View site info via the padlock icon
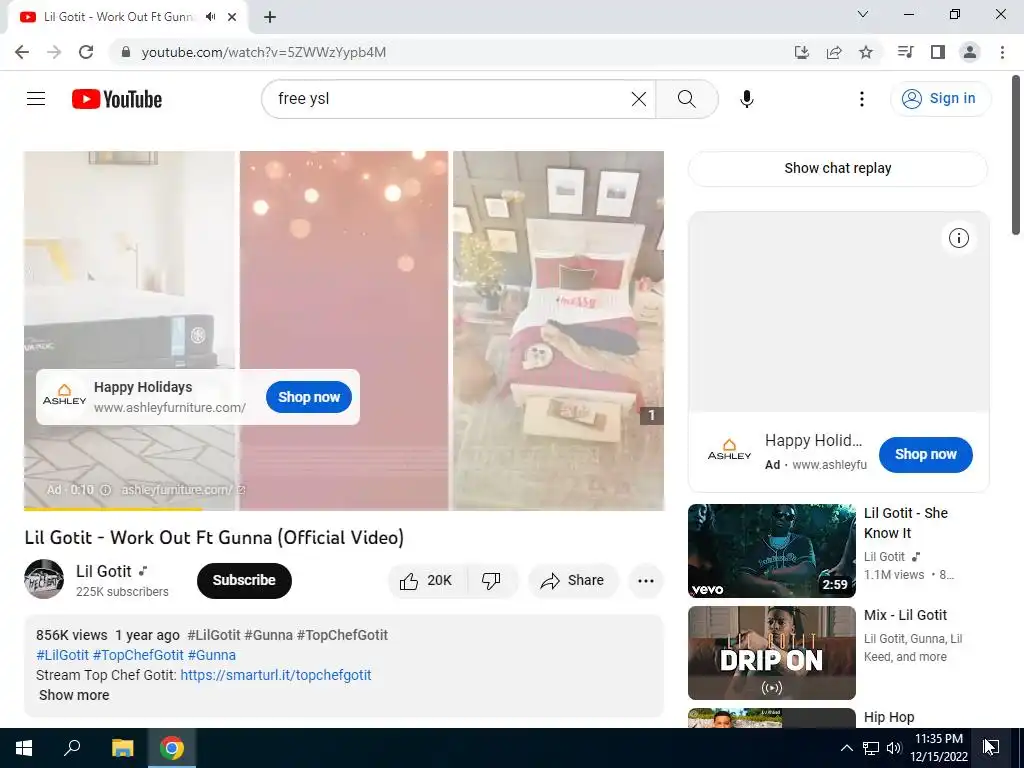 (x=126, y=52)
